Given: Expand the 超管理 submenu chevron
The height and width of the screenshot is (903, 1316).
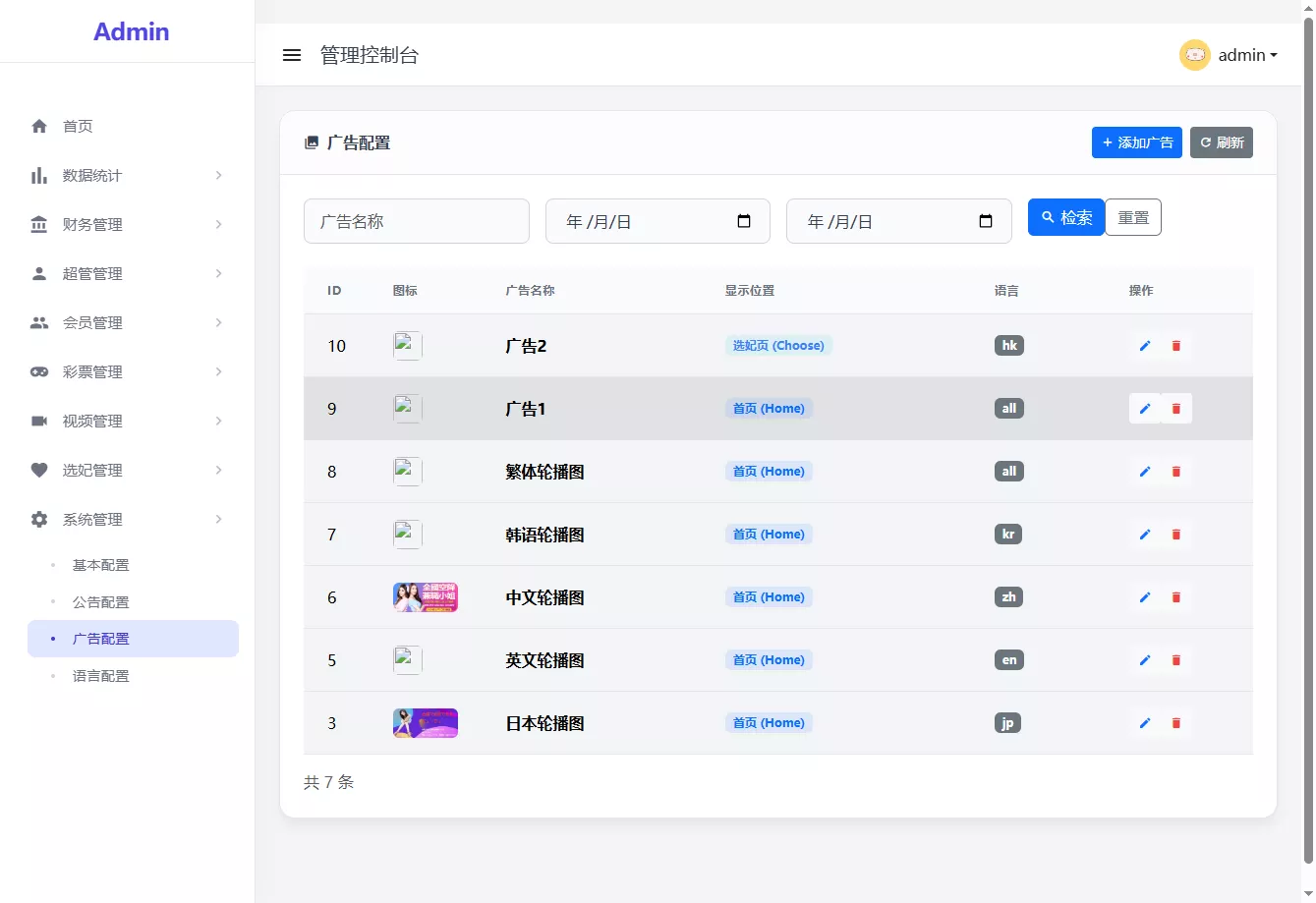Looking at the screenshot, I should click(218, 273).
